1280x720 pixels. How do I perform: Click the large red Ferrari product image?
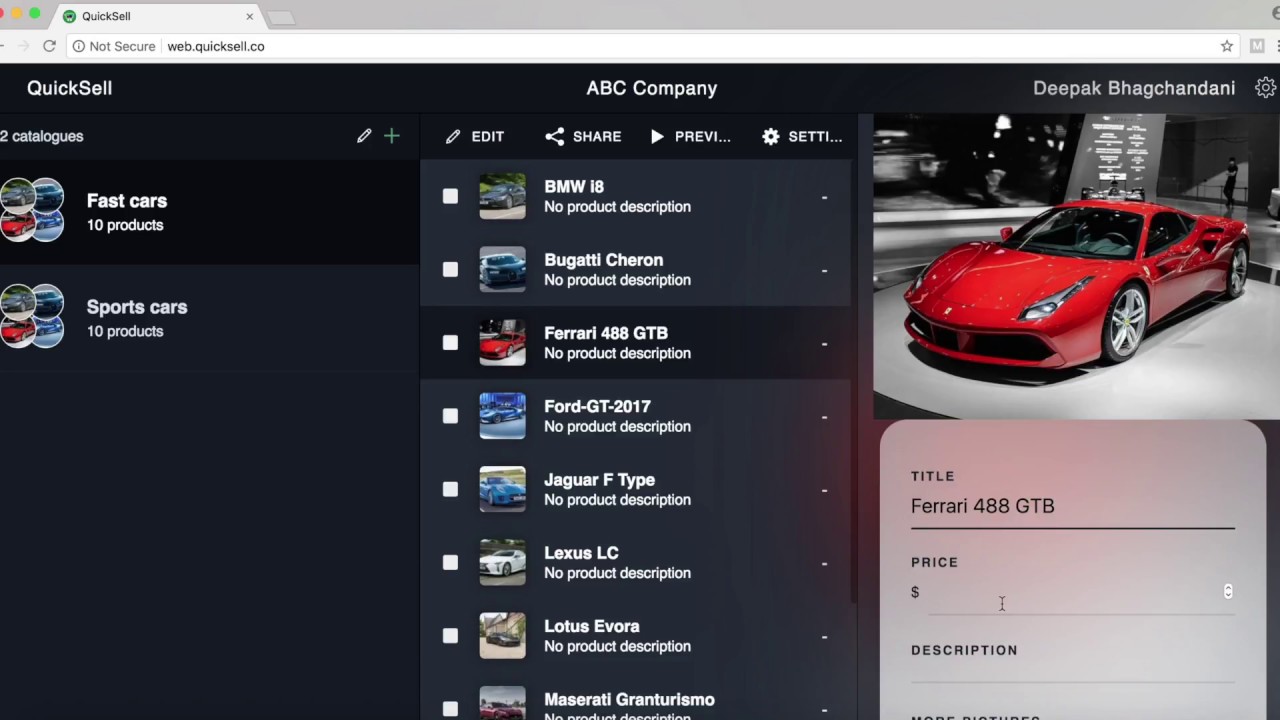click(1076, 266)
